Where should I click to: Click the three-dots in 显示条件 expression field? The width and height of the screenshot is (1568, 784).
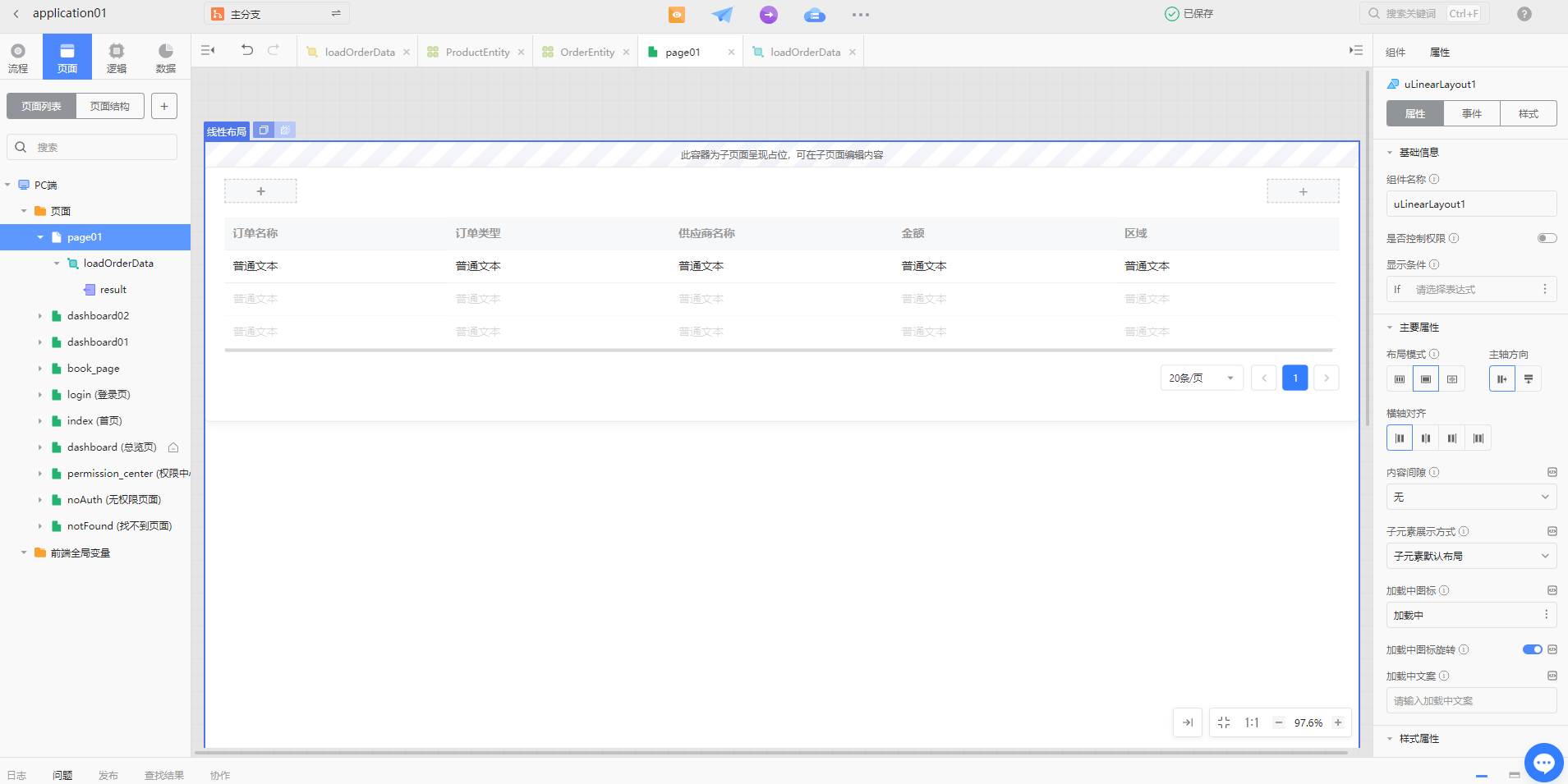coord(1545,289)
